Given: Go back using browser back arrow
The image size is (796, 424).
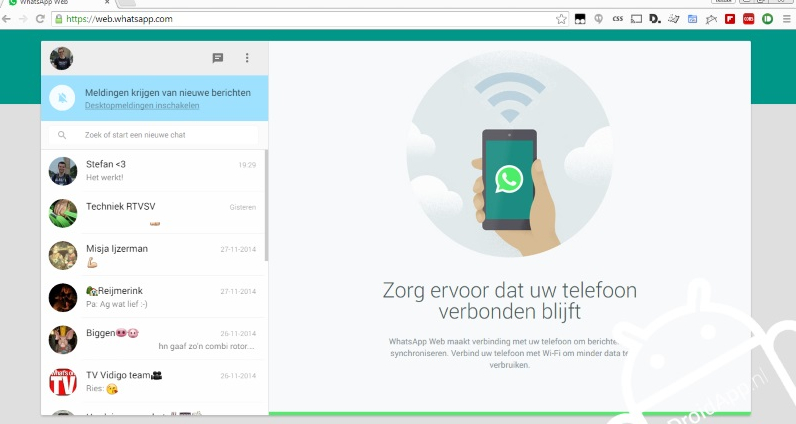Looking at the screenshot, I should pyautogui.click(x=6, y=19).
